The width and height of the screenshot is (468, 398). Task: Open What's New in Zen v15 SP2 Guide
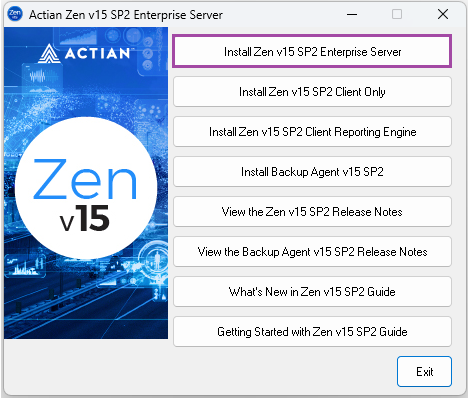[312, 292]
